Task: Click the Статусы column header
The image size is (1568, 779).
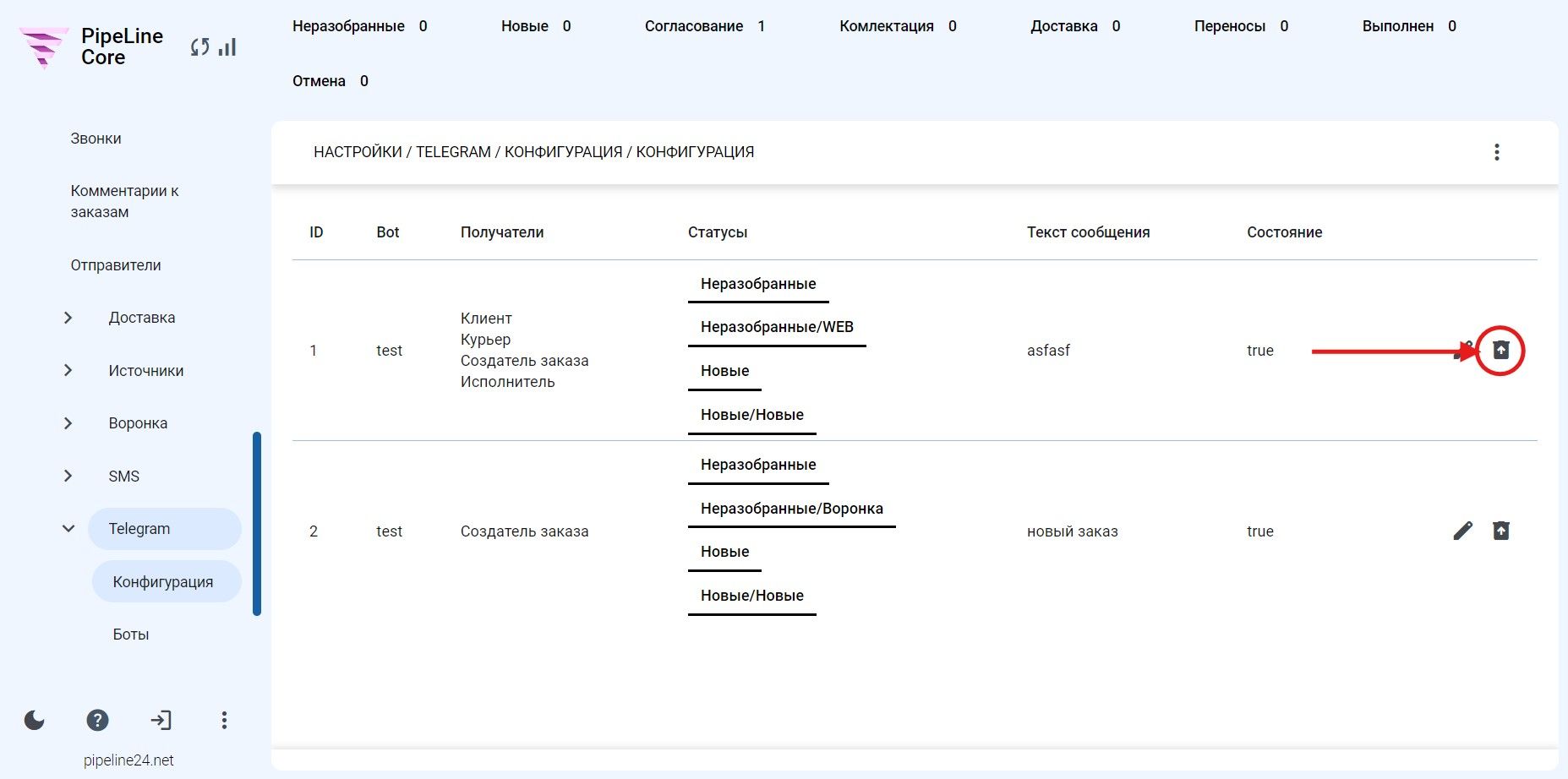Action: (718, 232)
